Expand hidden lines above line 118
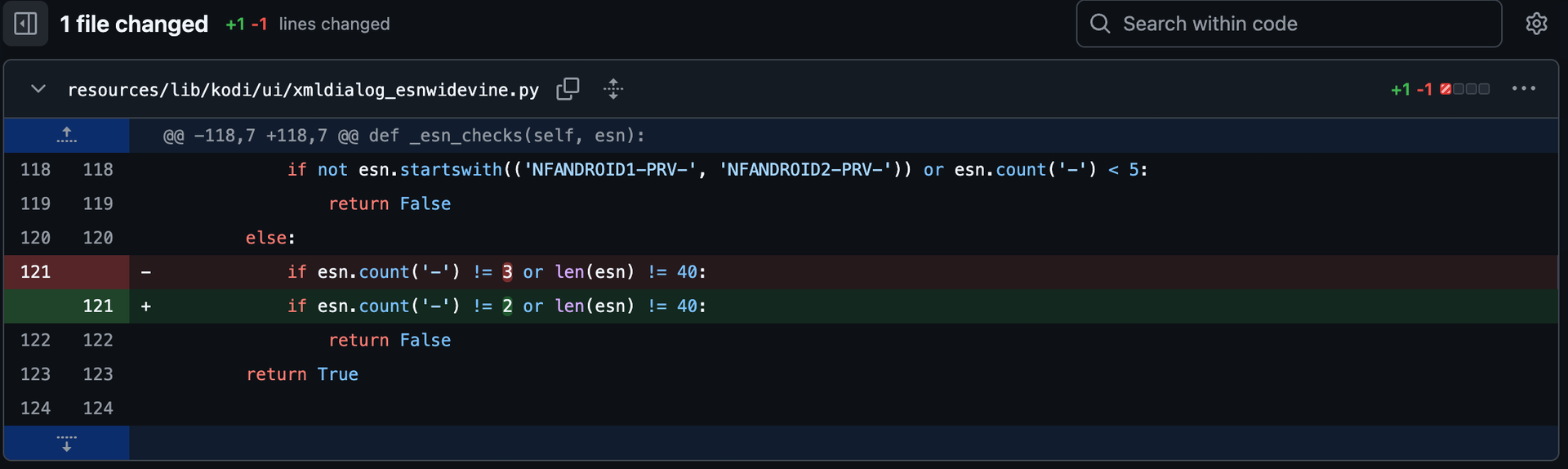This screenshot has width=1568, height=469. click(x=67, y=136)
